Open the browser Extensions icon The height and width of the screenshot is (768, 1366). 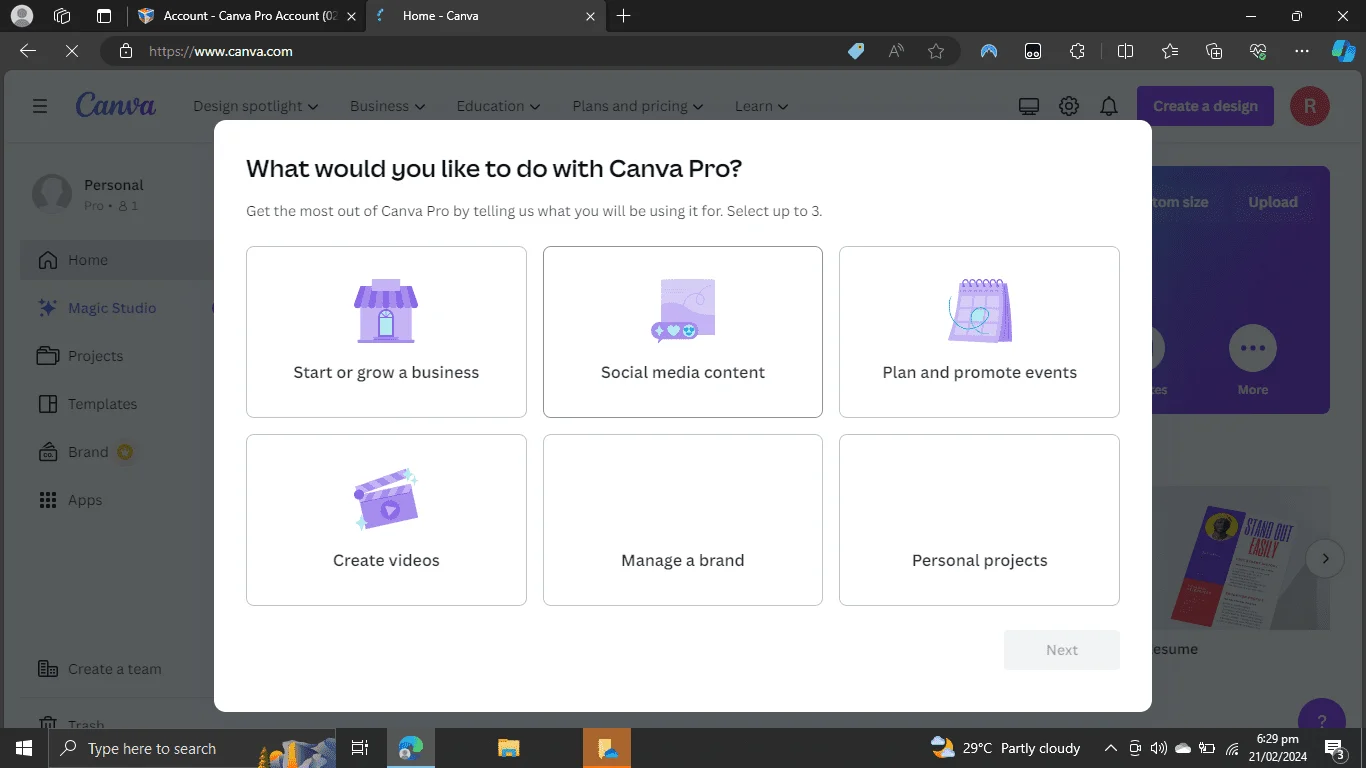1077,51
